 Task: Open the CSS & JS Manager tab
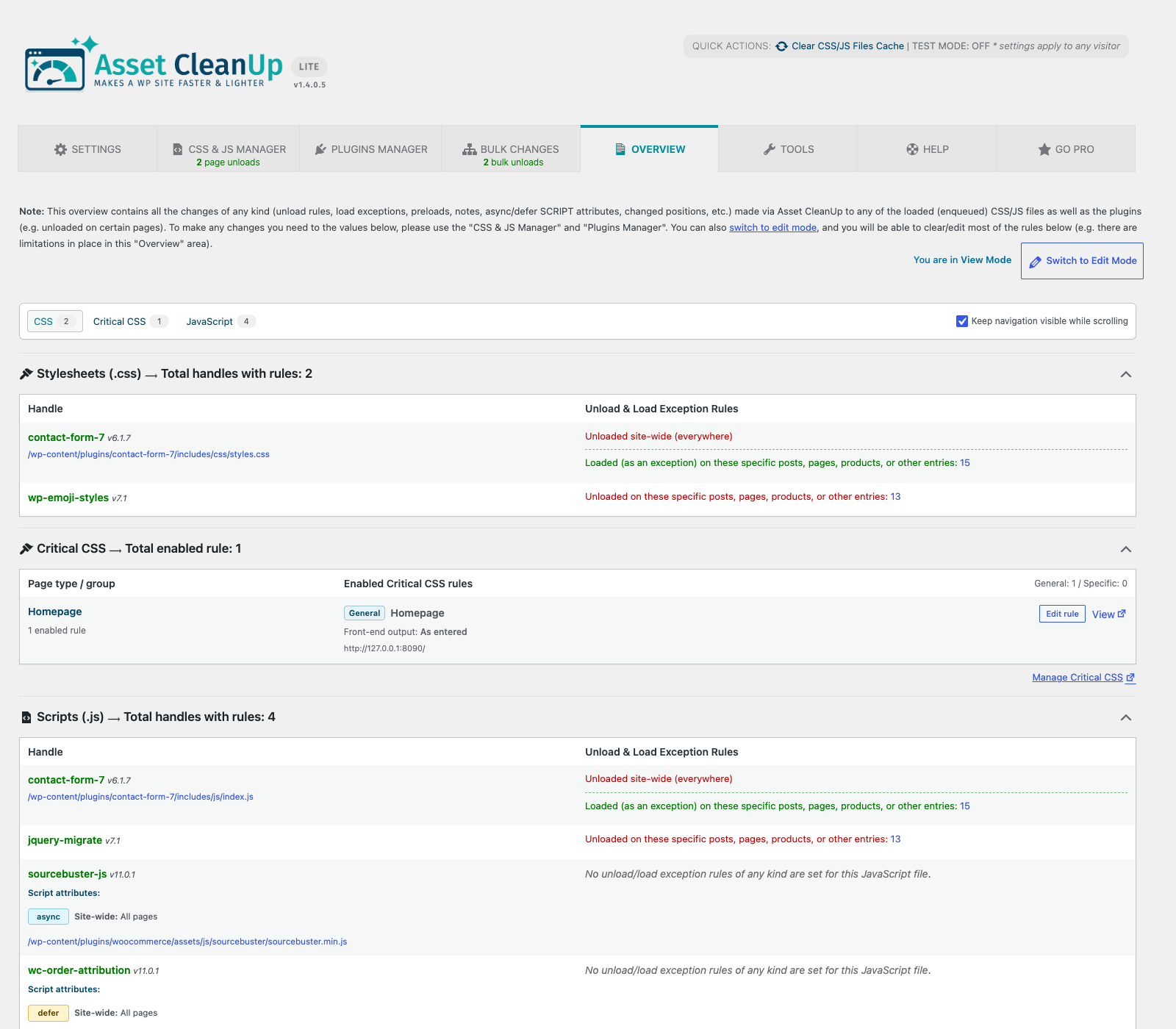228,149
